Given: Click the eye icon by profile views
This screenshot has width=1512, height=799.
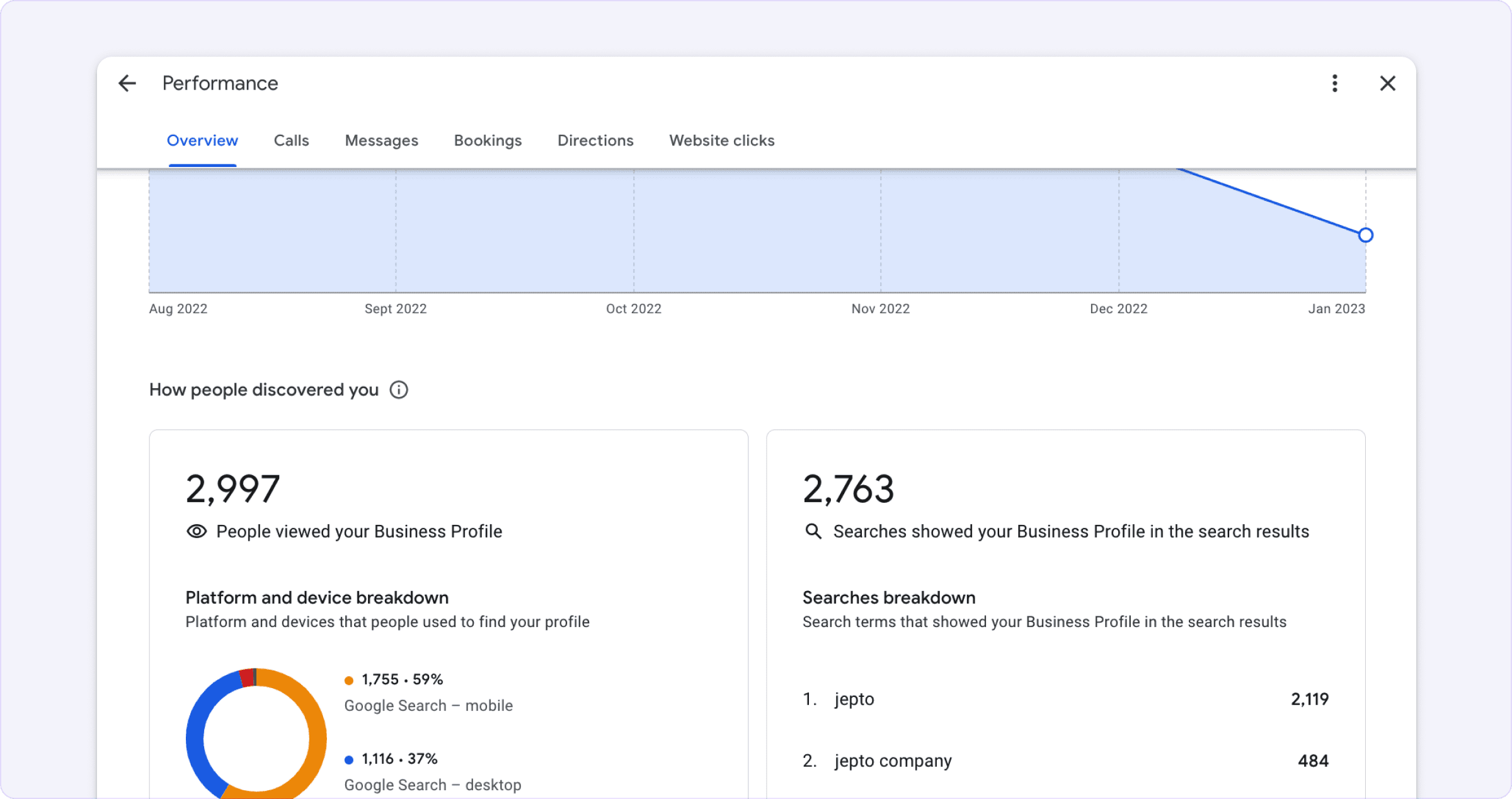Looking at the screenshot, I should coord(197,531).
